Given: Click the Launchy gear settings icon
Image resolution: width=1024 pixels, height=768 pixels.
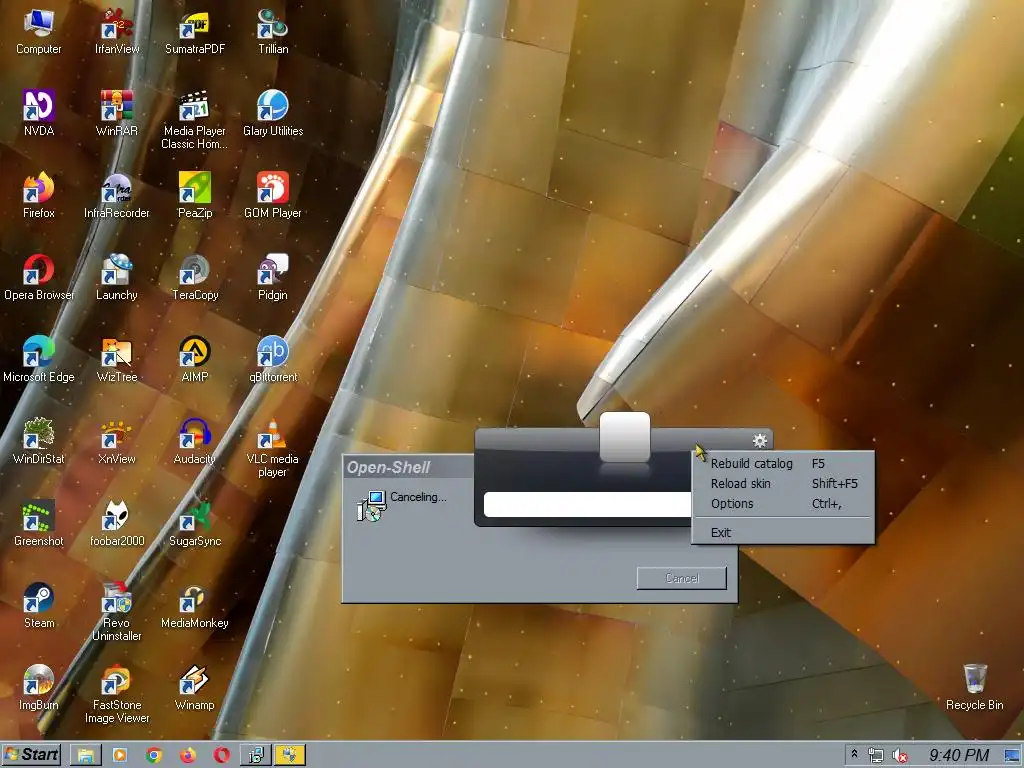Looking at the screenshot, I should click(760, 441).
